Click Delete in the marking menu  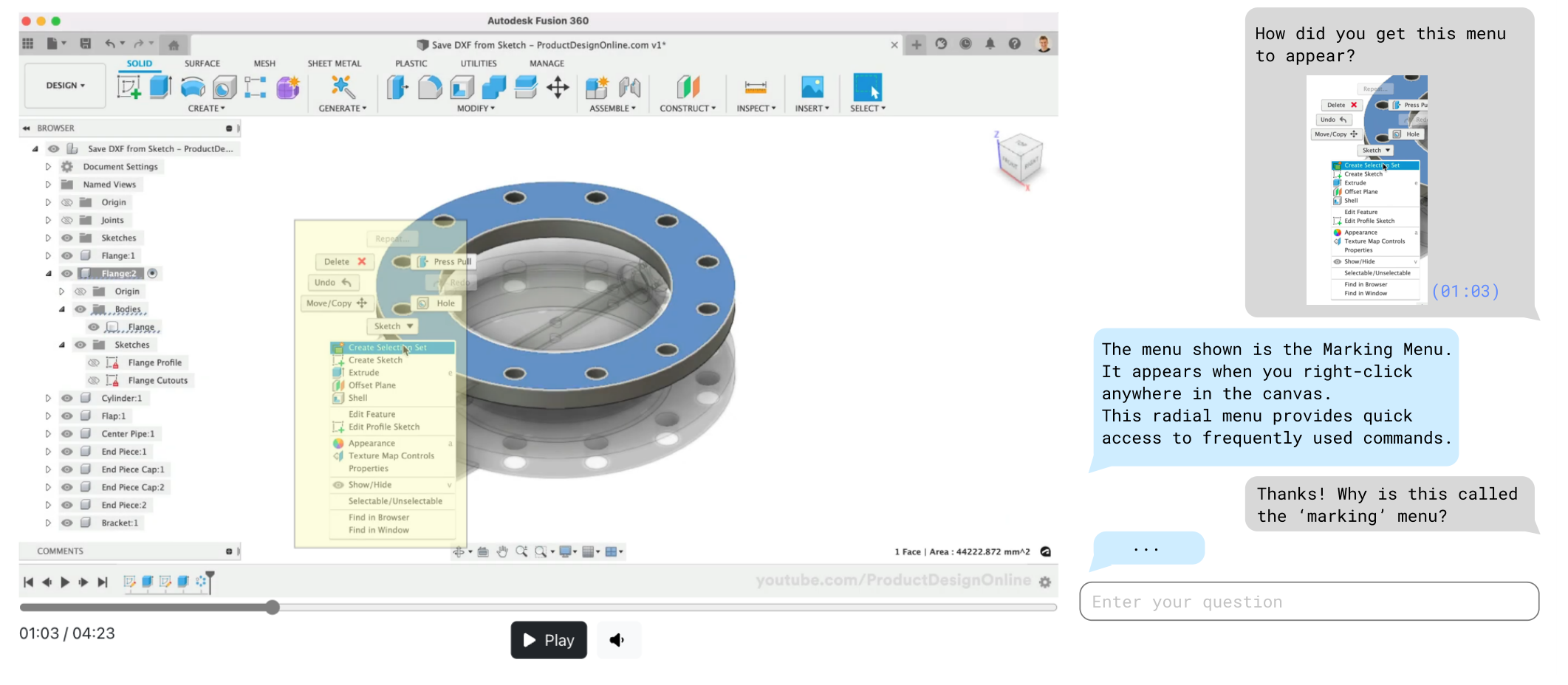click(345, 261)
